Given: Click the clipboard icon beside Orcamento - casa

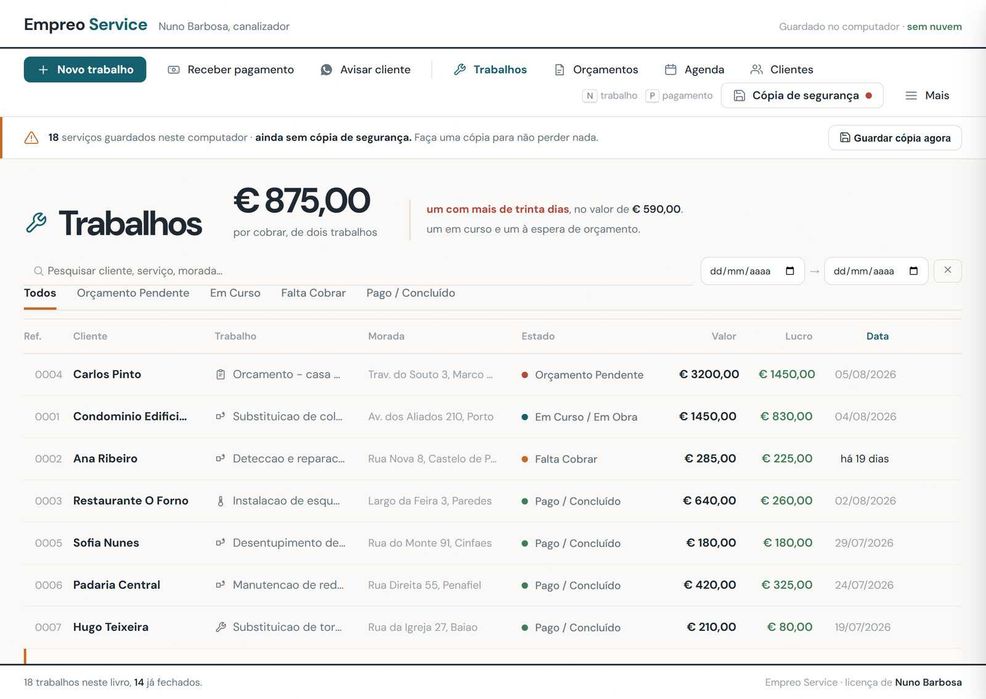Looking at the screenshot, I should pyautogui.click(x=220, y=375).
